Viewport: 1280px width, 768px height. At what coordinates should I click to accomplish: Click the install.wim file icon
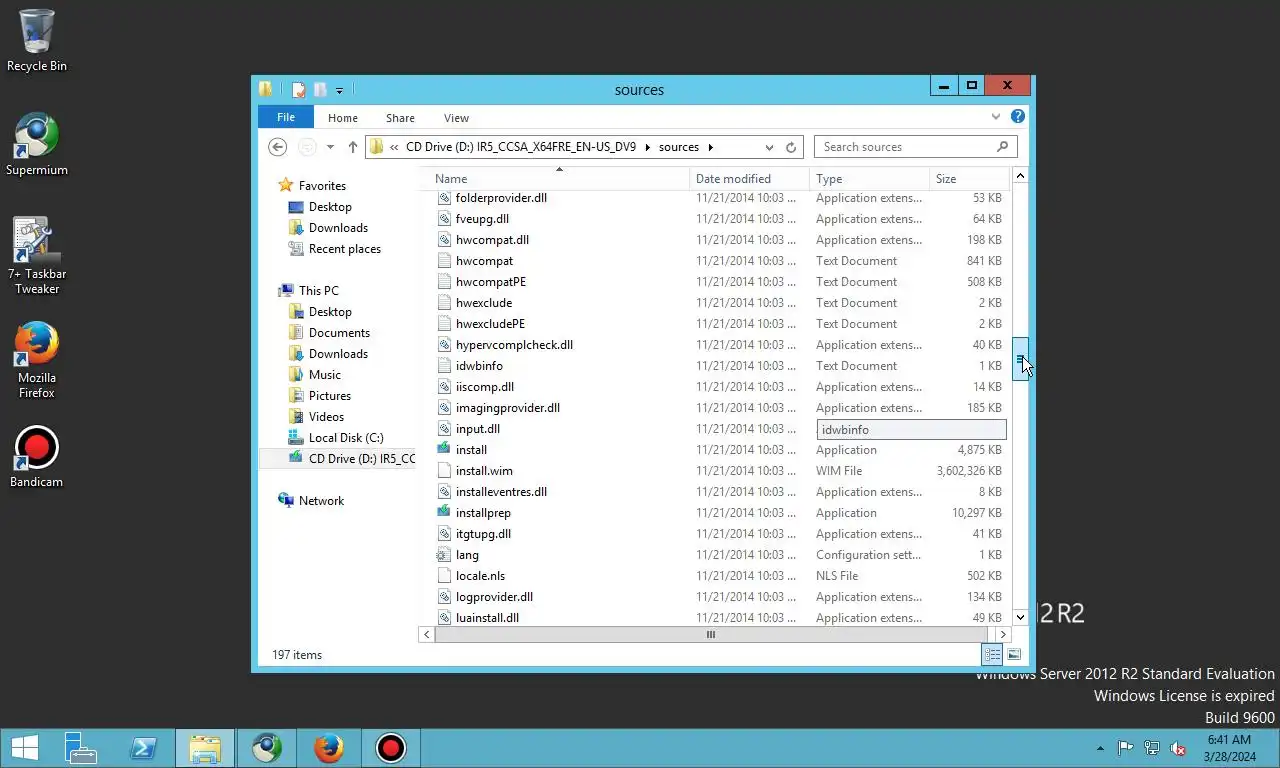pyautogui.click(x=444, y=471)
